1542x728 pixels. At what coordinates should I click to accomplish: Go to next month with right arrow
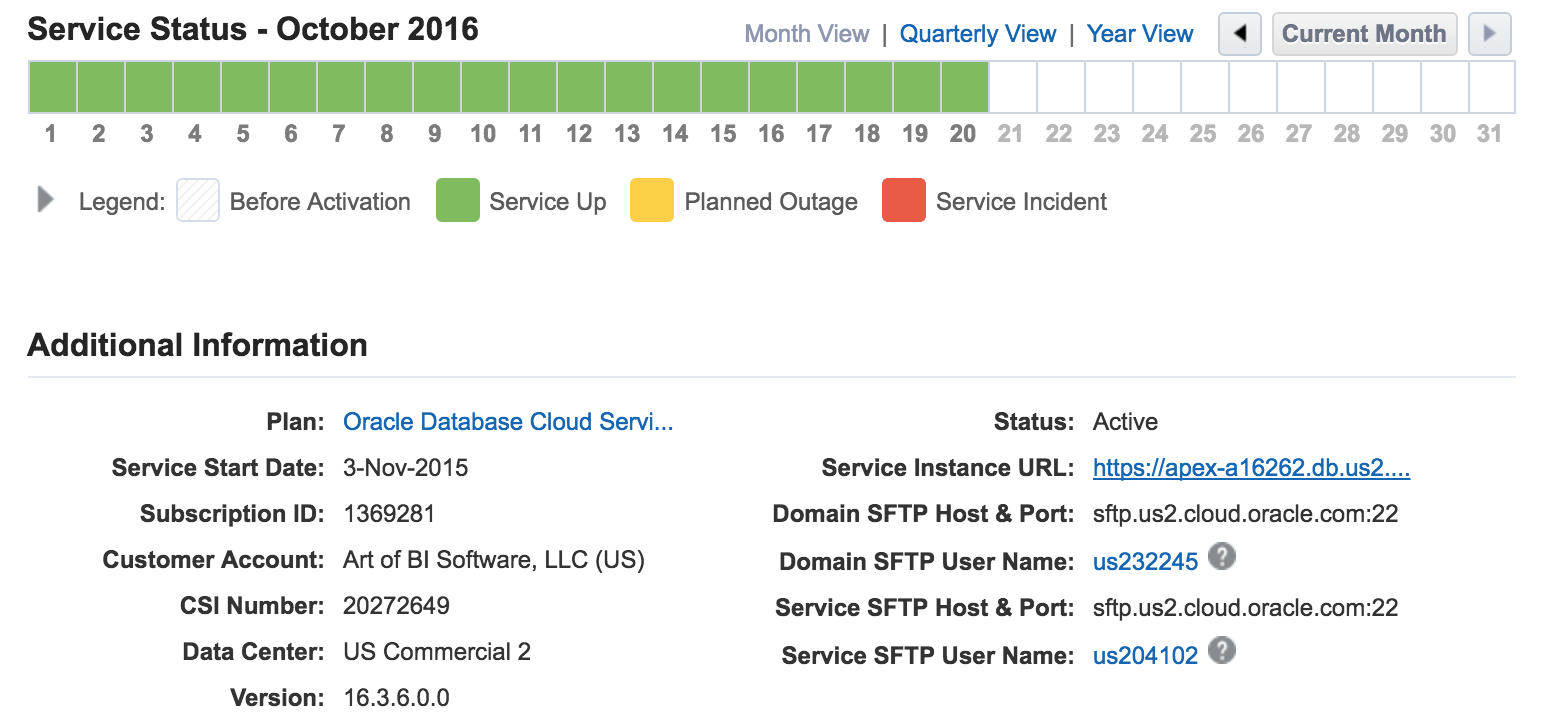click(1489, 34)
